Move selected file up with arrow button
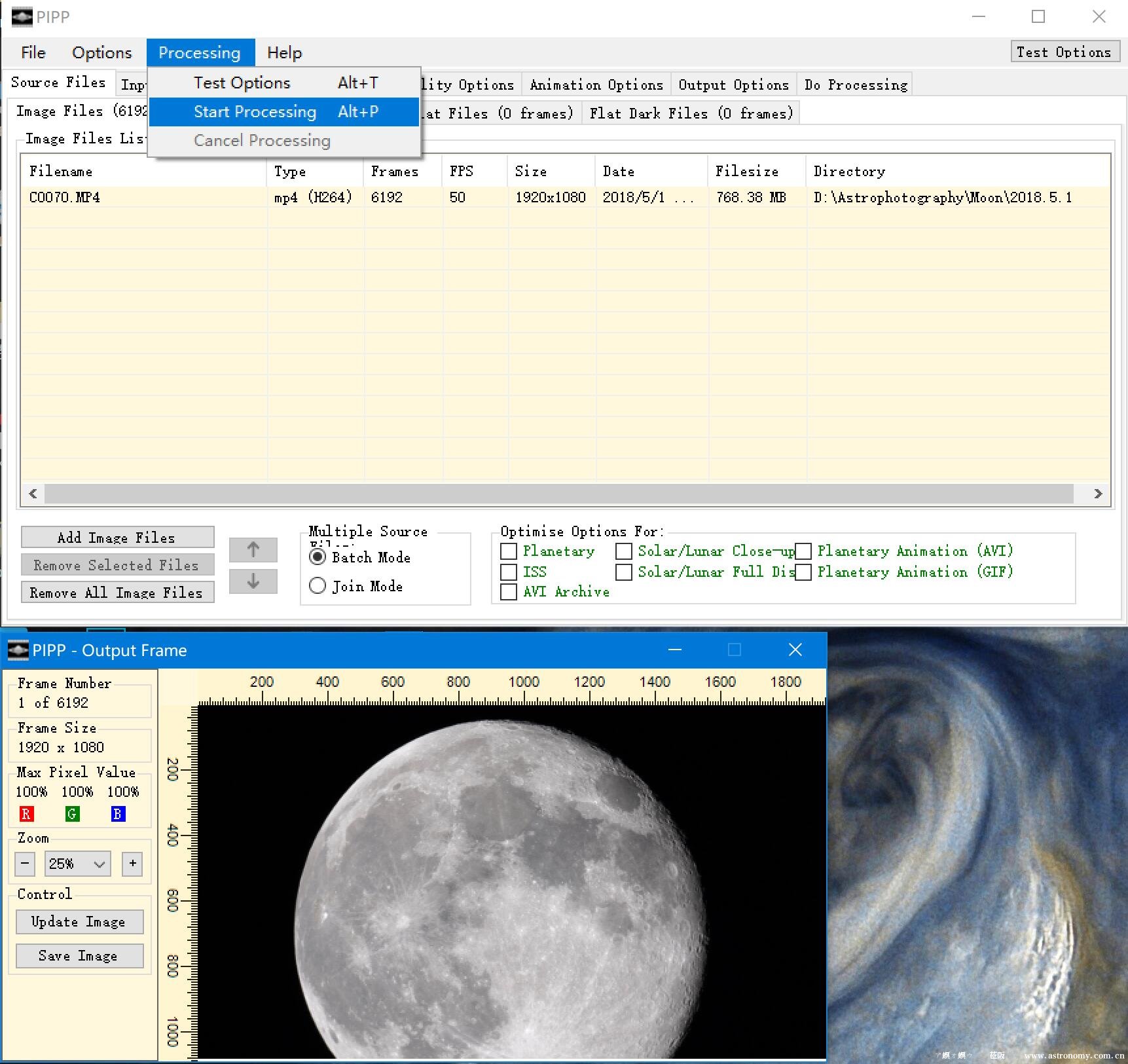Image resolution: width=1128 pixels, height=1064 pixels. click(x=253, y=549)
